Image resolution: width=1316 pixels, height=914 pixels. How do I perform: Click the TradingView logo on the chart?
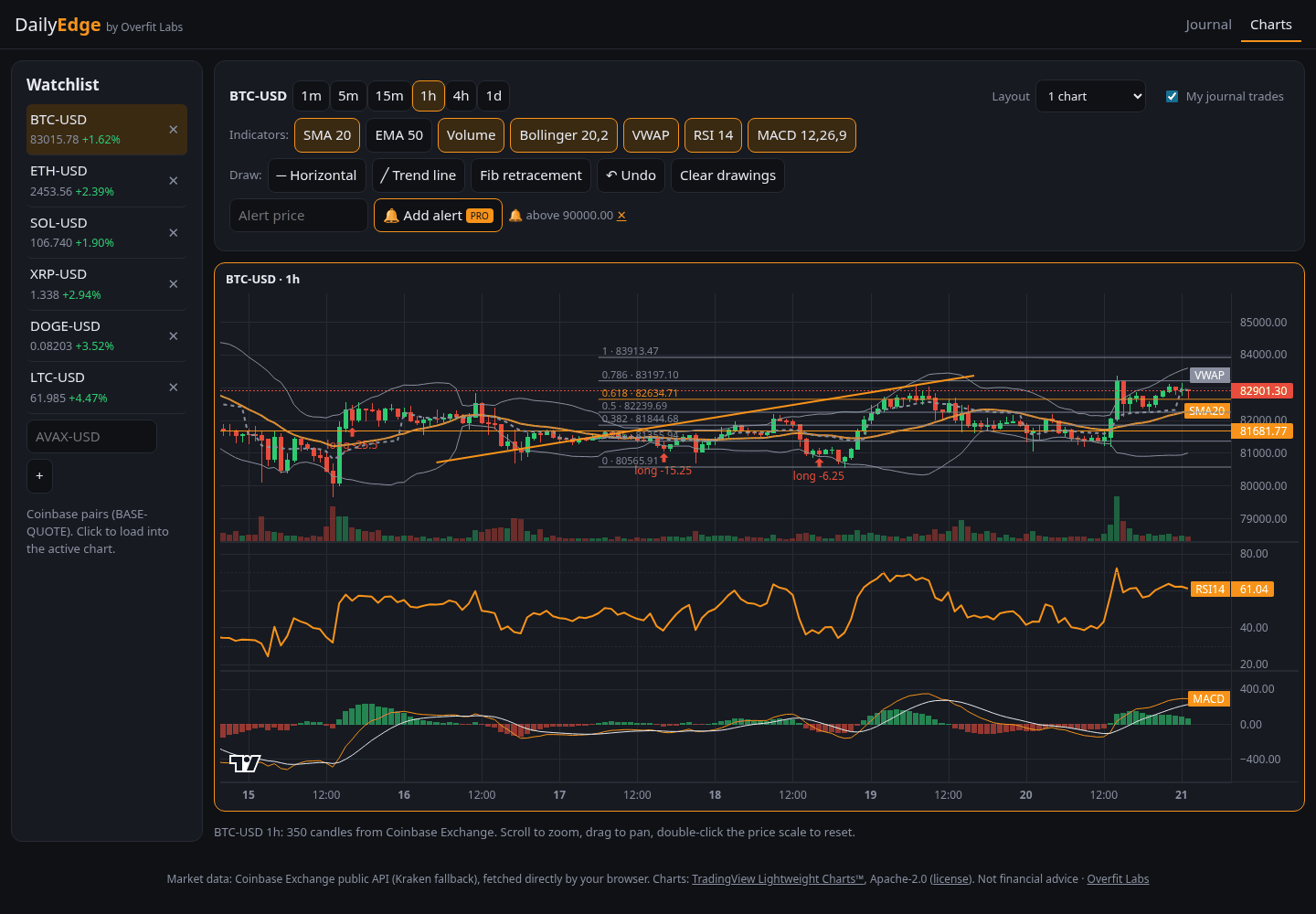click(x=245, y=763)
